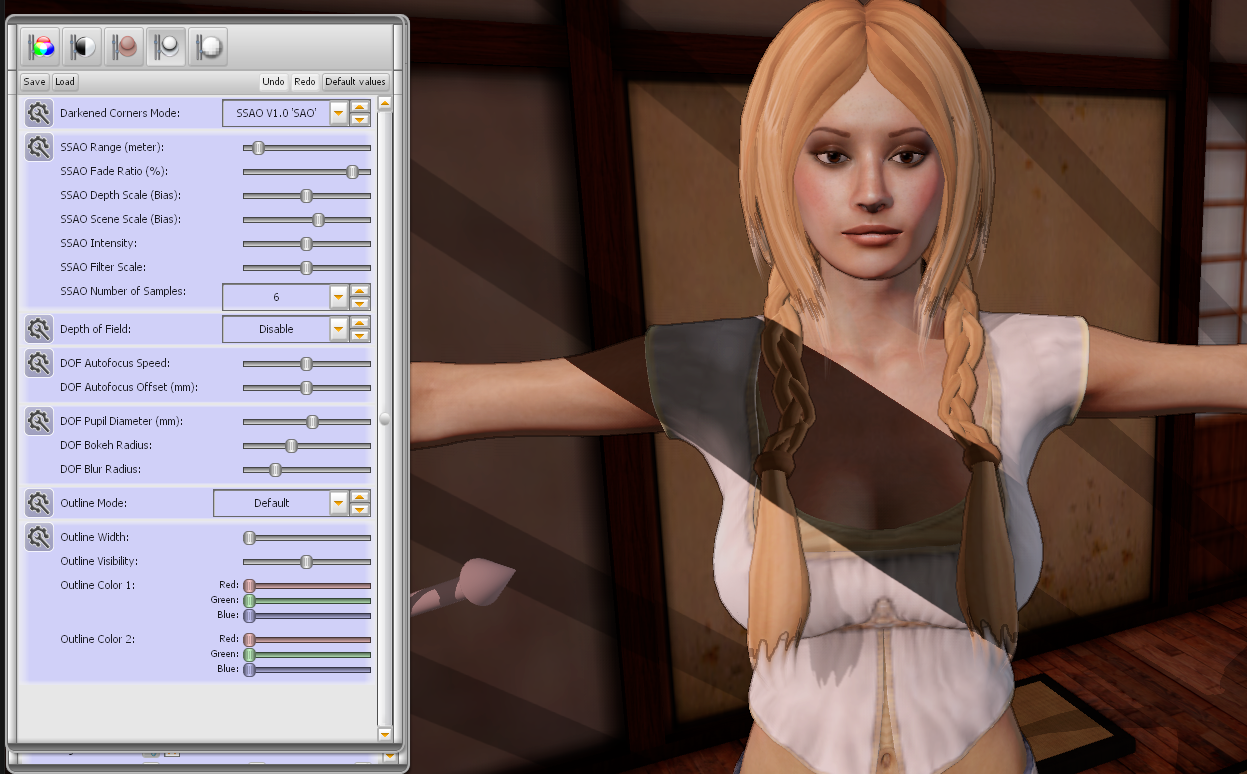This screenshot has width=1247, height=774.
Task: Step Darkened Corners Mode to previous option
Action: click(x=361, y=107)
